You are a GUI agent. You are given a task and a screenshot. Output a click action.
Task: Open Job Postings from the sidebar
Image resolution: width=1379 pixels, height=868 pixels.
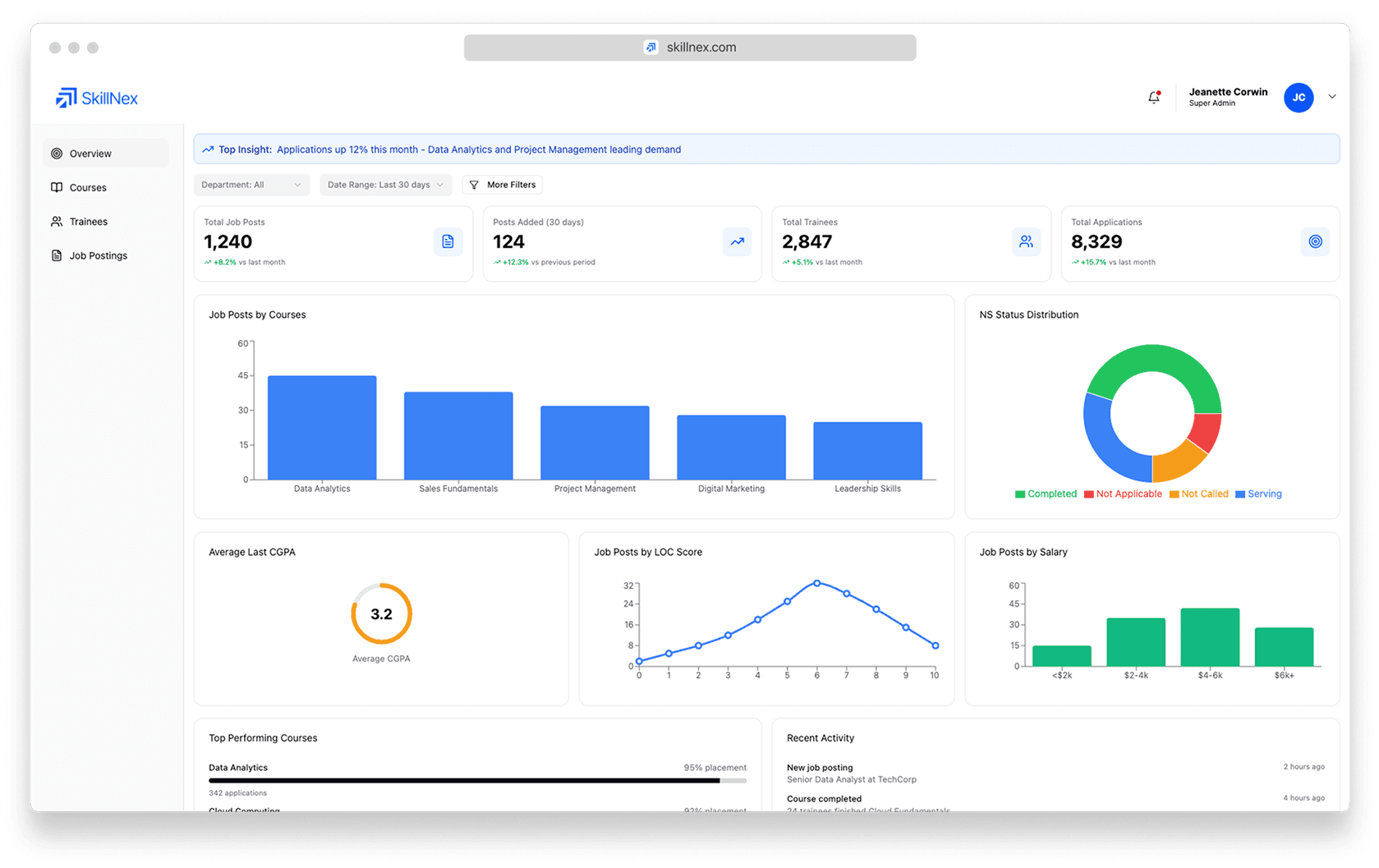point(98,255)
